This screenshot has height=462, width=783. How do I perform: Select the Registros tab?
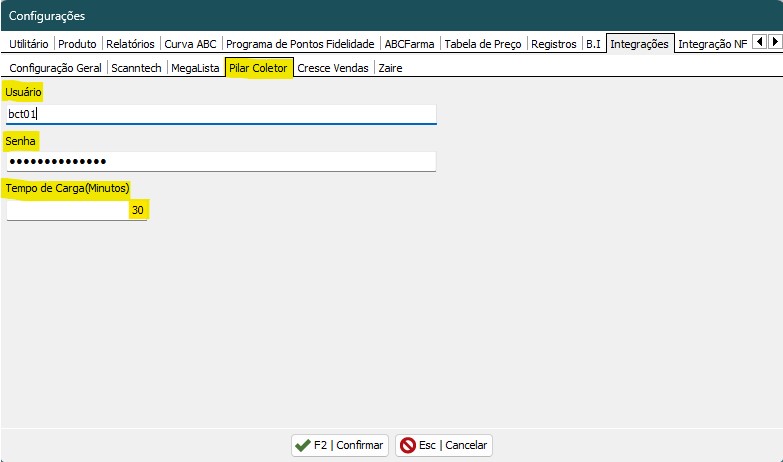coord(553,44)
